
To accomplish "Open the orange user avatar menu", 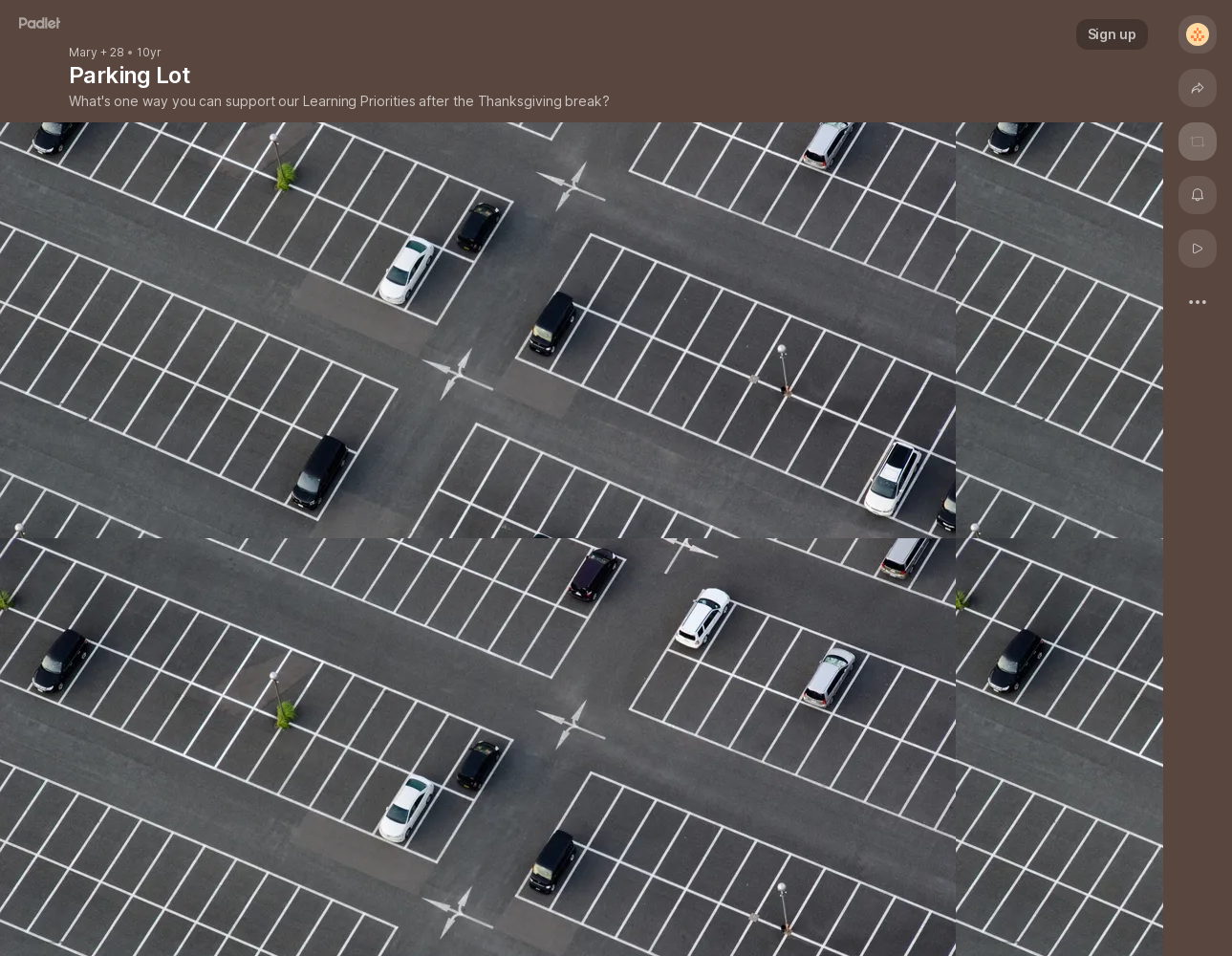I will click(1198, 34).
